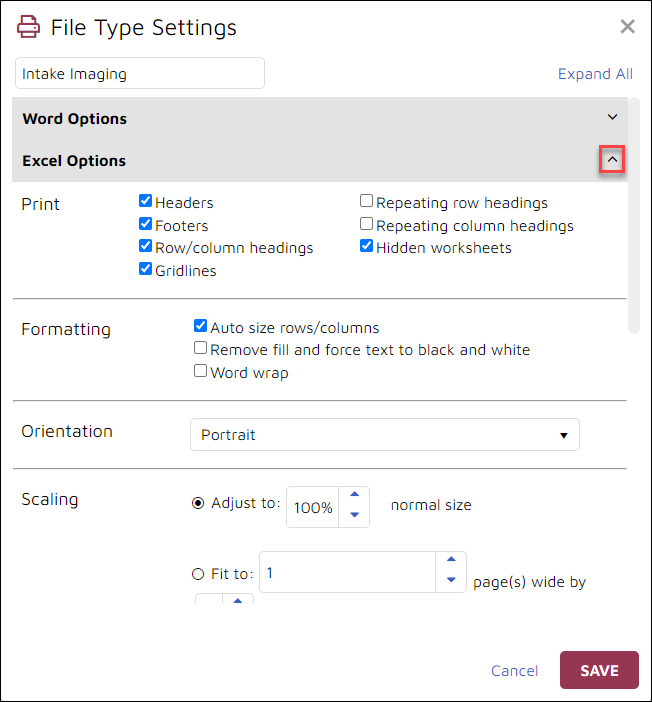Open the Orientation Portrait dropdown
The height and width of the screenshot is (702, 652).
[385, 435]
